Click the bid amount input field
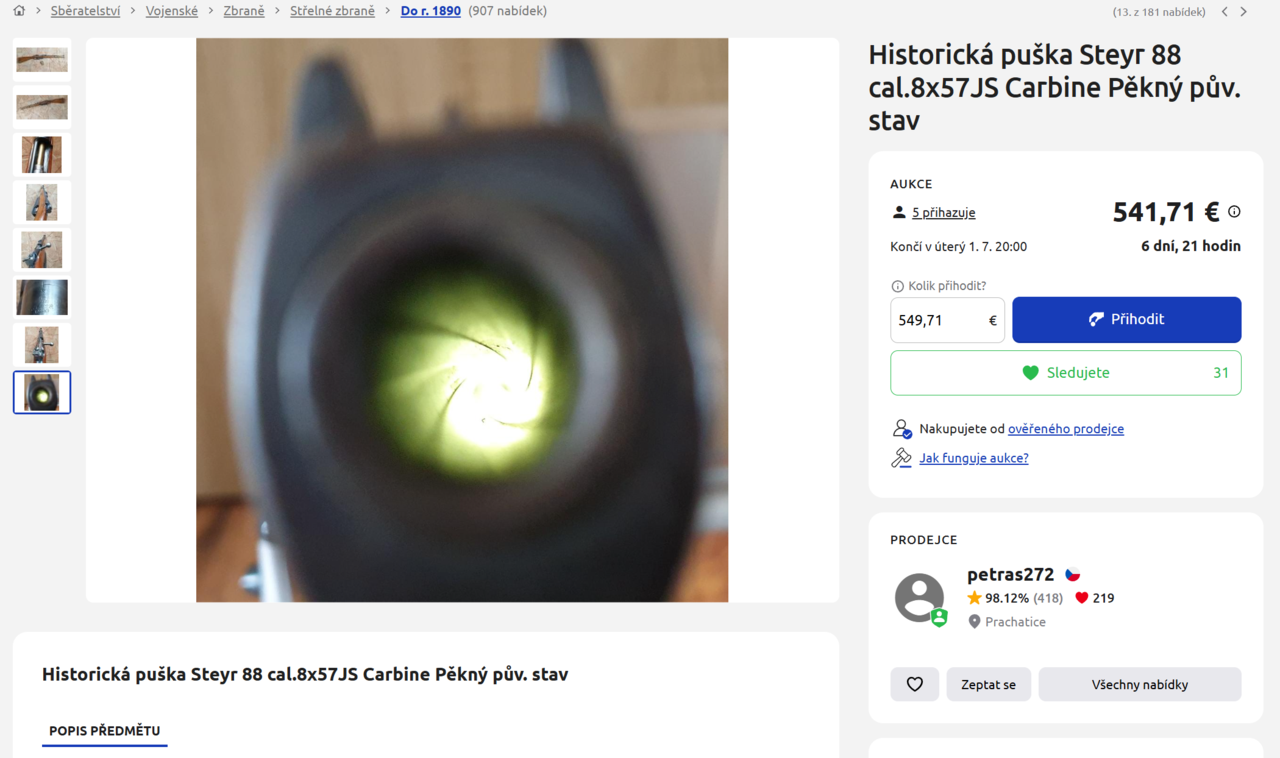Screen dimensions: 1280x758 (x=947, y=320)
